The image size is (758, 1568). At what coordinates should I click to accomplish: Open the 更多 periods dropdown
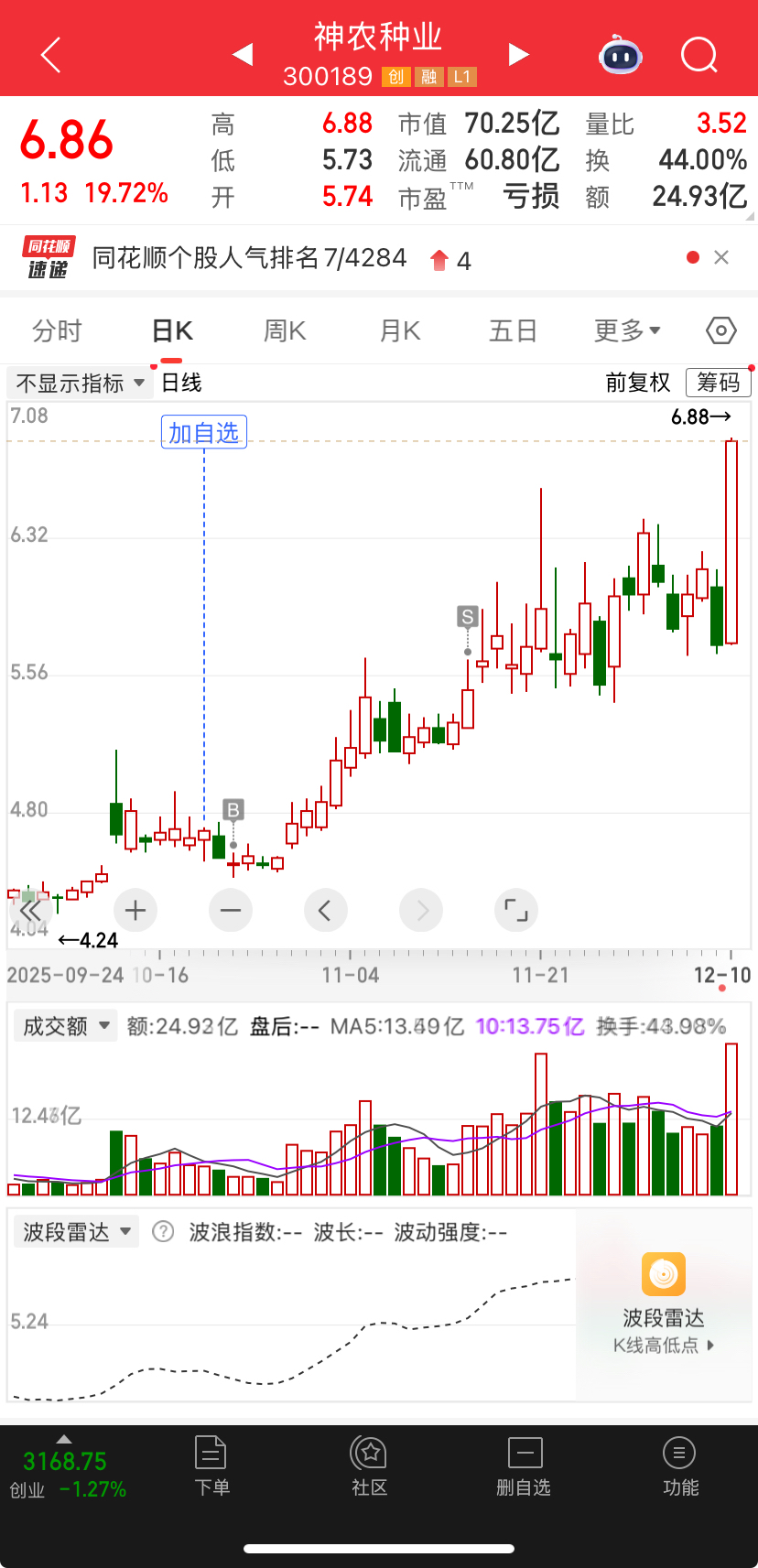[x=627, y=330]
